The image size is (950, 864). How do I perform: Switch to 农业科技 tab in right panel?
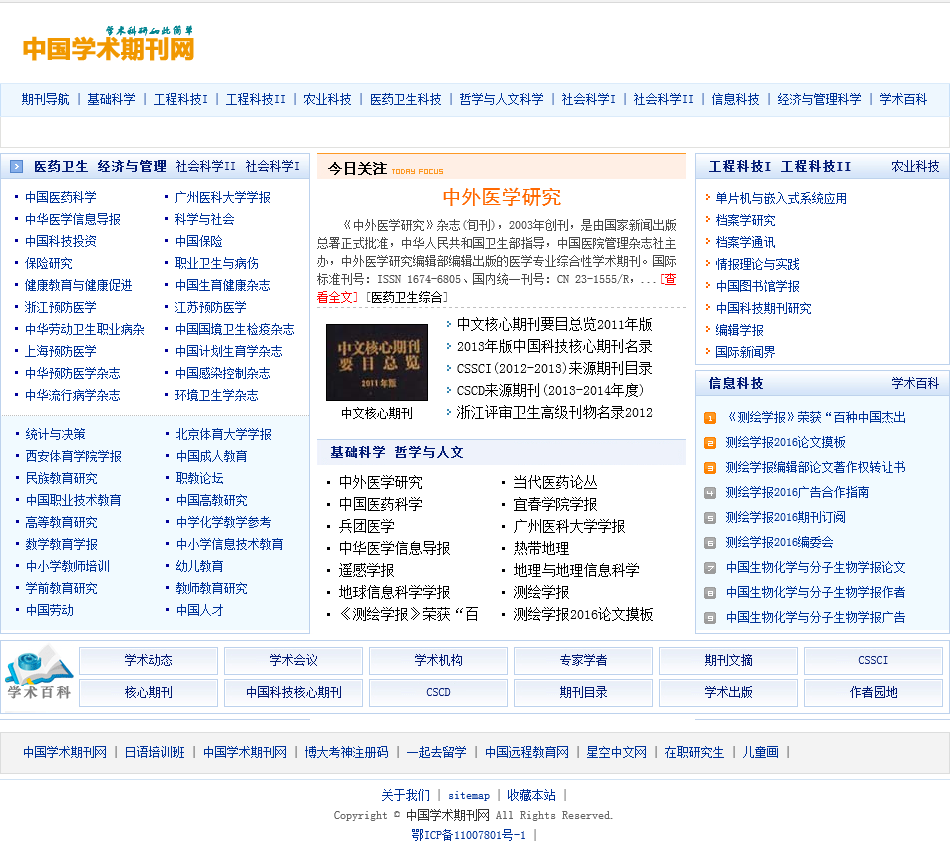click(915, 167)
